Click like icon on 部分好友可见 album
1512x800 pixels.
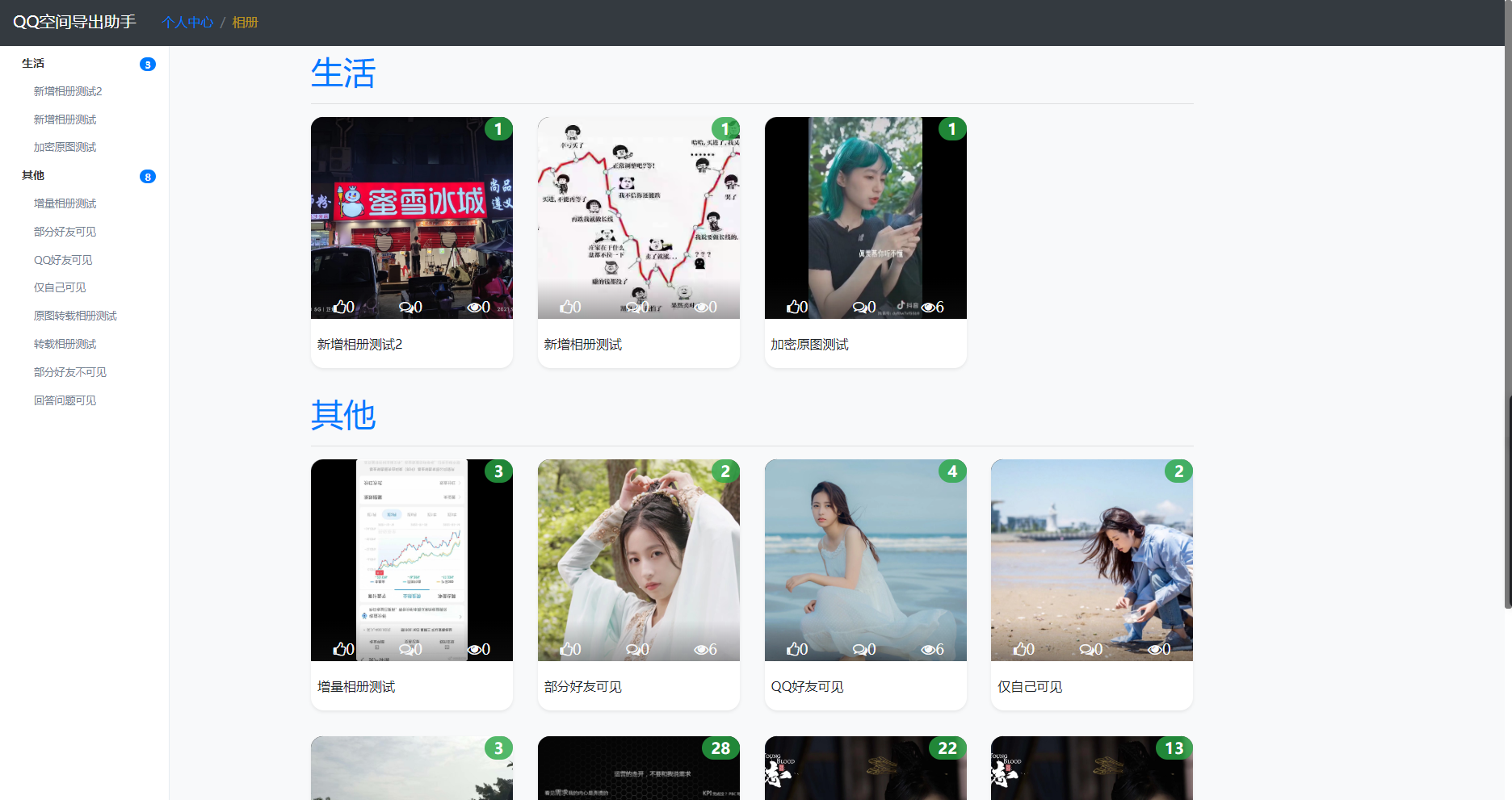[567, 649]
